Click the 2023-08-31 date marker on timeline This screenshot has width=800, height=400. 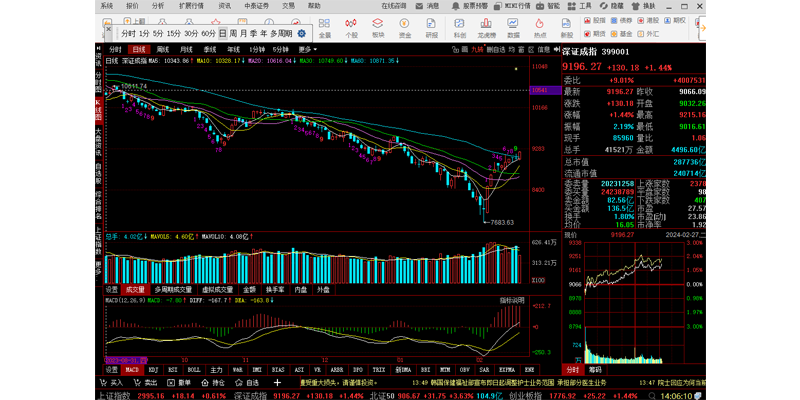(x=126, y=360)
